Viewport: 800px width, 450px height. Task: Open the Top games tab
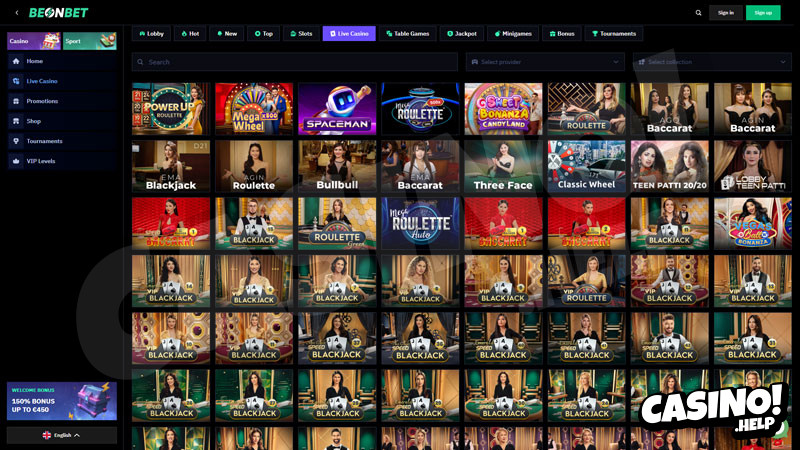tap(264, 34)
